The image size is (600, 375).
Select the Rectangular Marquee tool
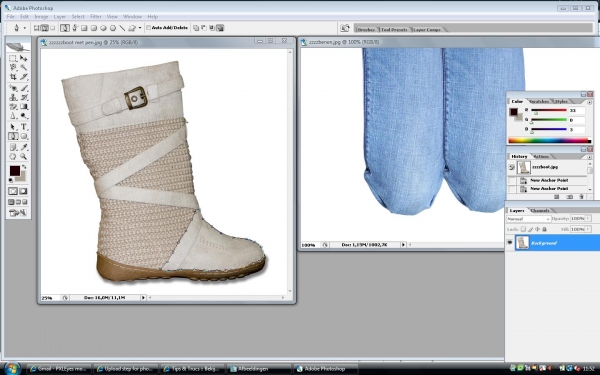(13, 59)
